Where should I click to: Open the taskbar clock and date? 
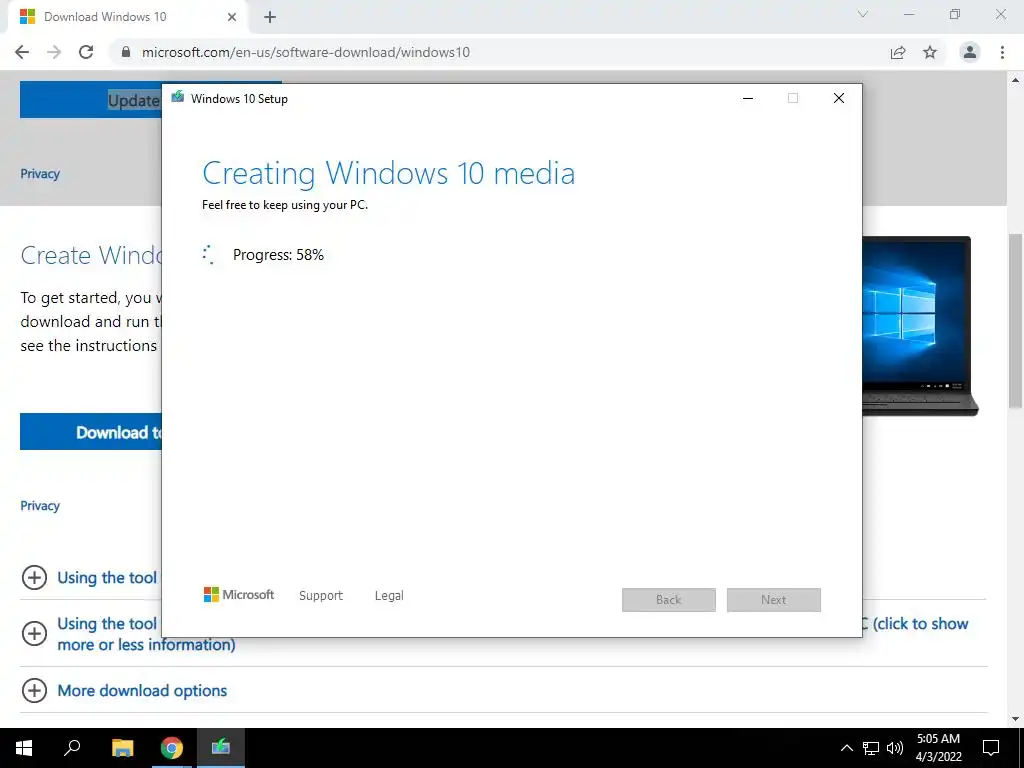938,748
